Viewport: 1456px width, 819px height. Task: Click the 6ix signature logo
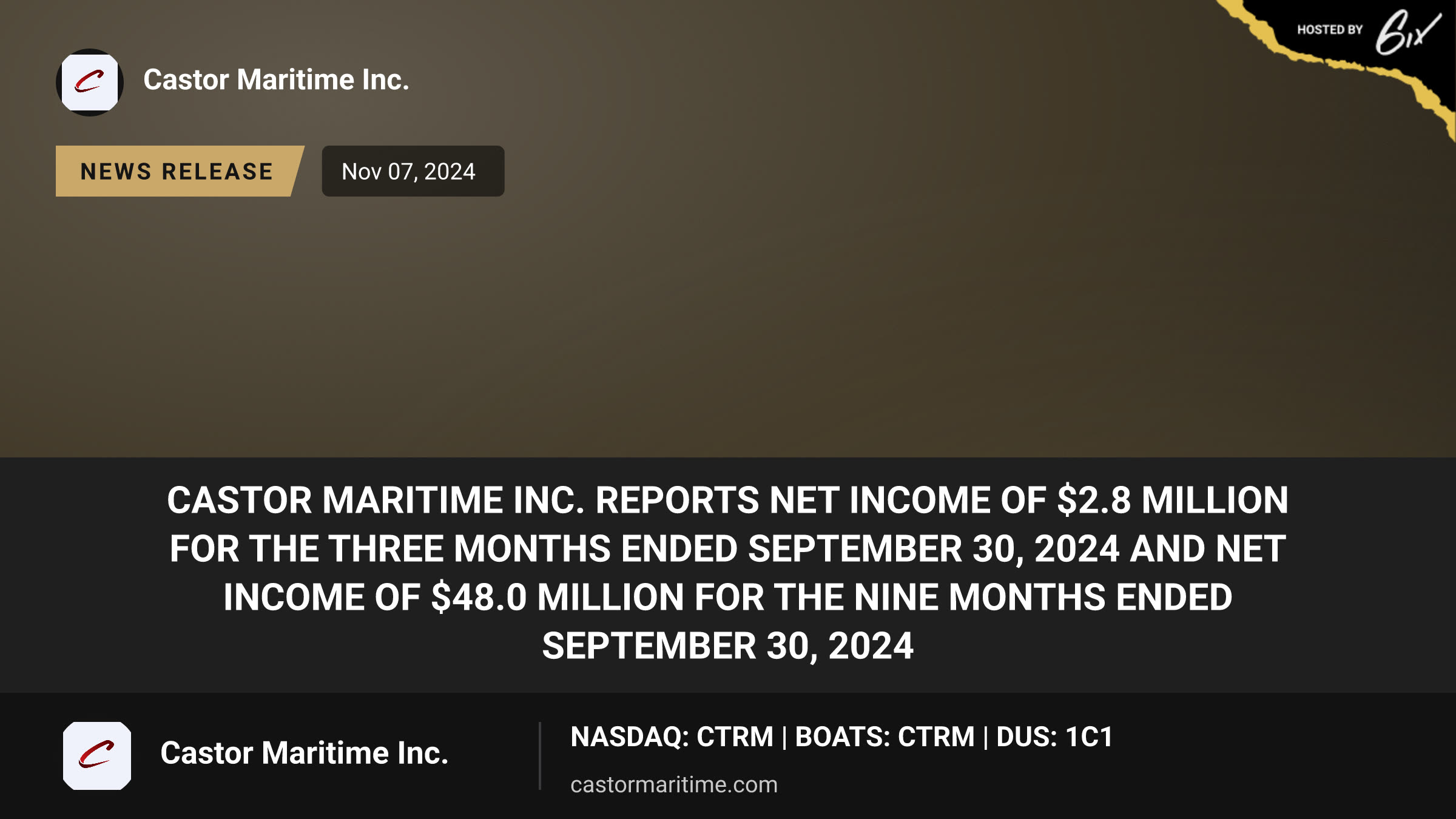(1407, 32)
